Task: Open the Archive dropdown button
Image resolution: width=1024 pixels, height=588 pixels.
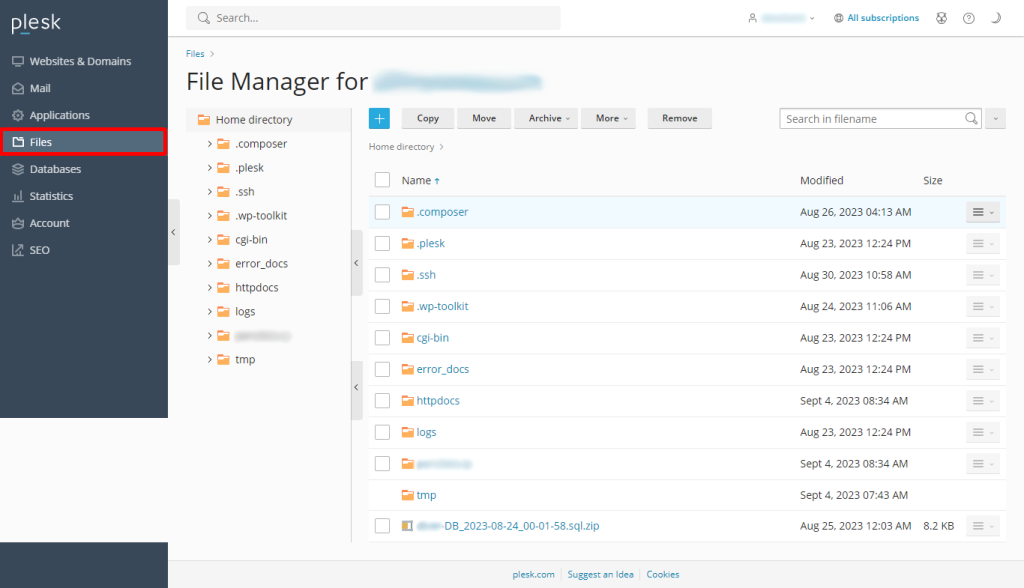Action: [x=546, y=118]
